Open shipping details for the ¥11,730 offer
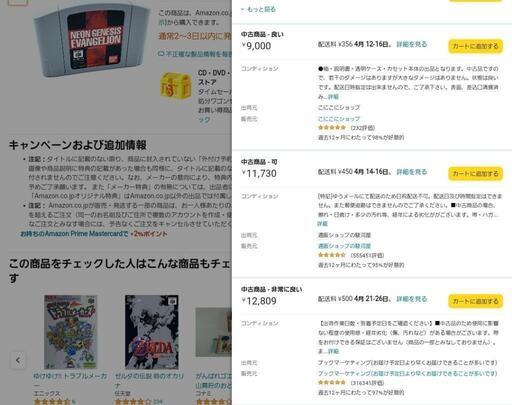 [x=412, y=172]
